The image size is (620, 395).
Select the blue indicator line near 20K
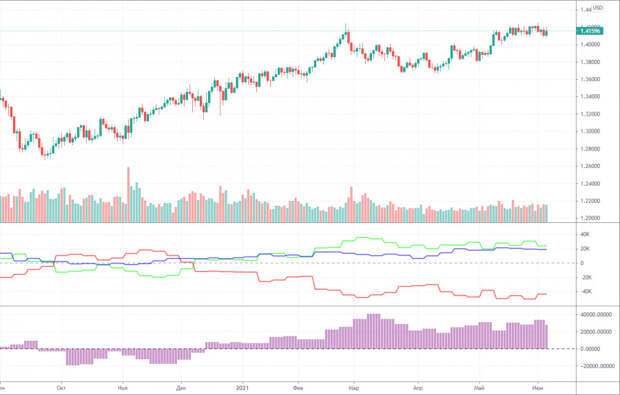[x=514, y=248]
